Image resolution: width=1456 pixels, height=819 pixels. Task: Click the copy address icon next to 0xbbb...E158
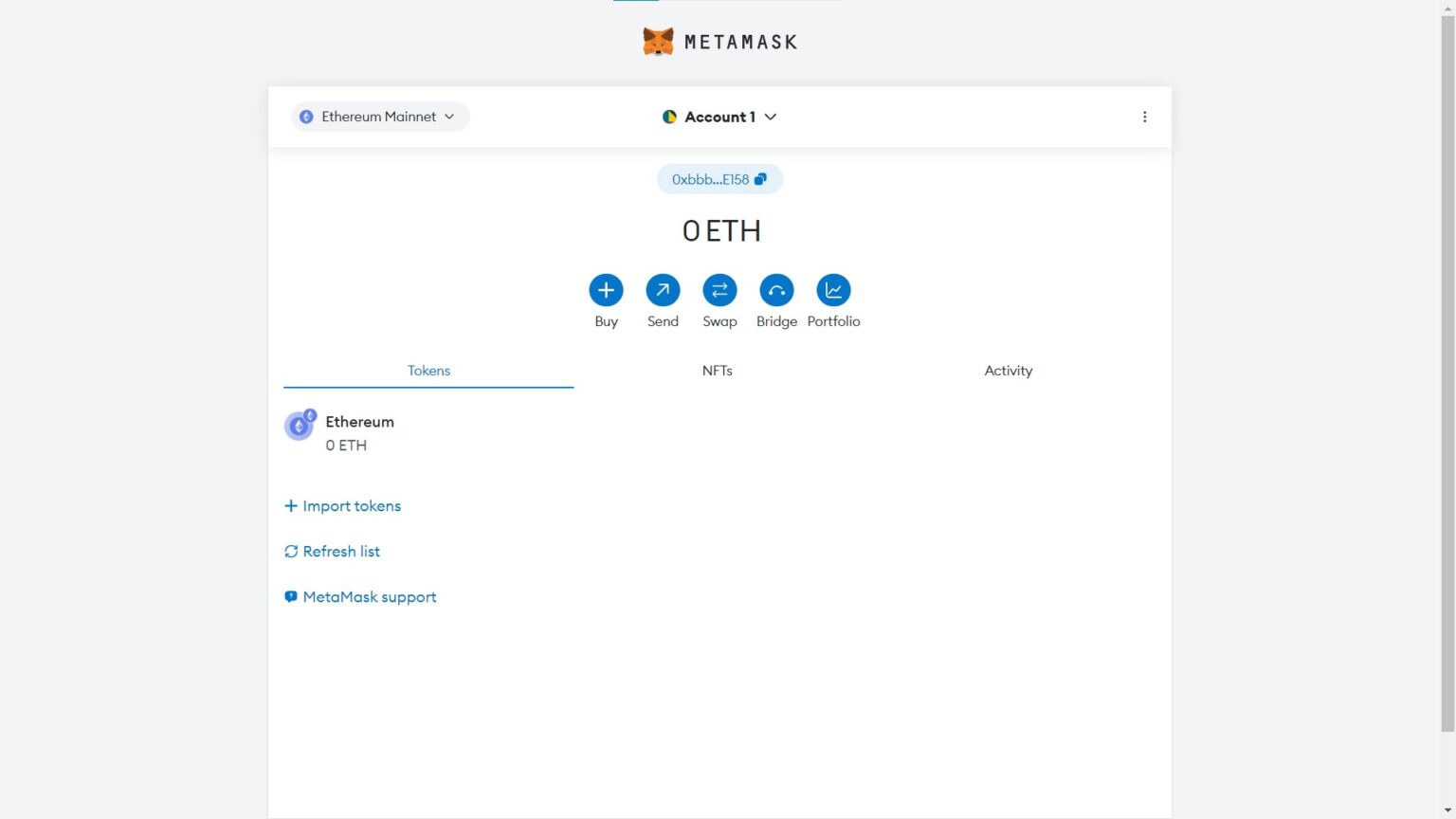759,178
